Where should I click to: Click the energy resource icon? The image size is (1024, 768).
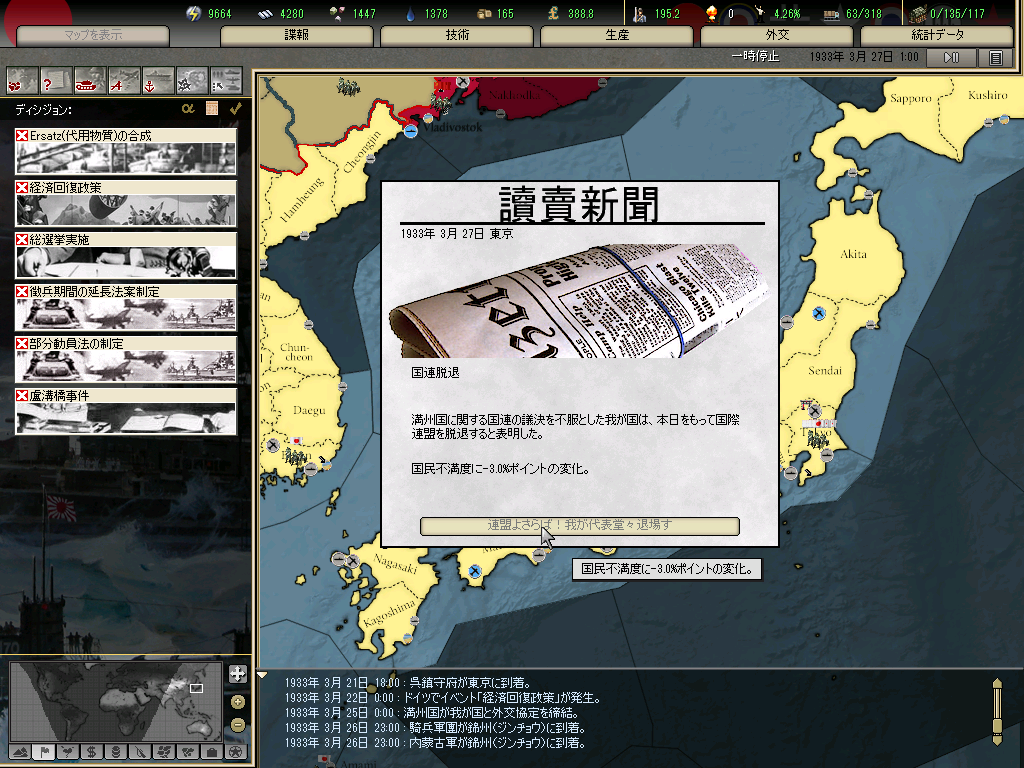[194, 13]
